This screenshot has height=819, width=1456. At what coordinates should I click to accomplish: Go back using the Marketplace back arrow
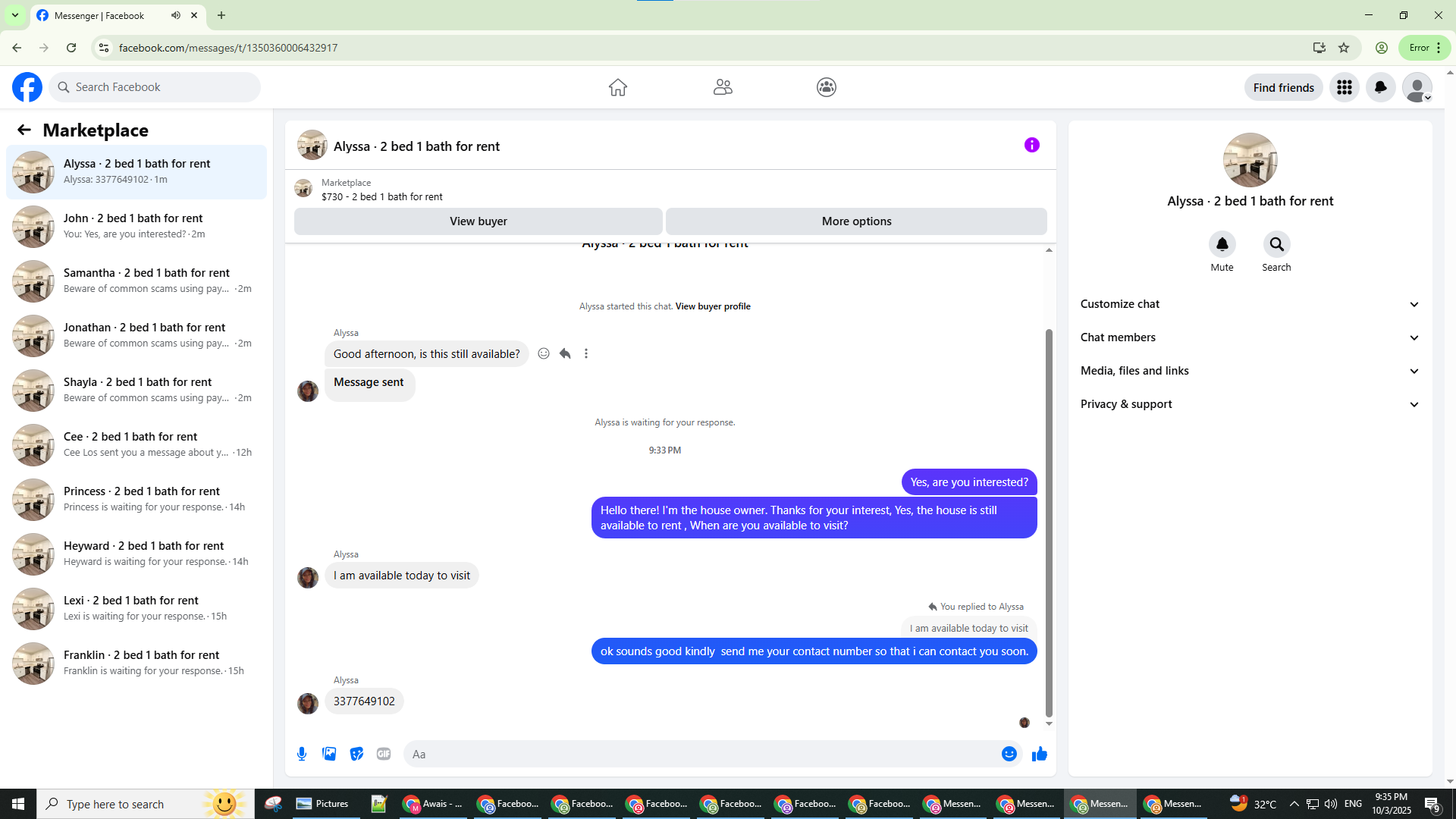(24, 130)
